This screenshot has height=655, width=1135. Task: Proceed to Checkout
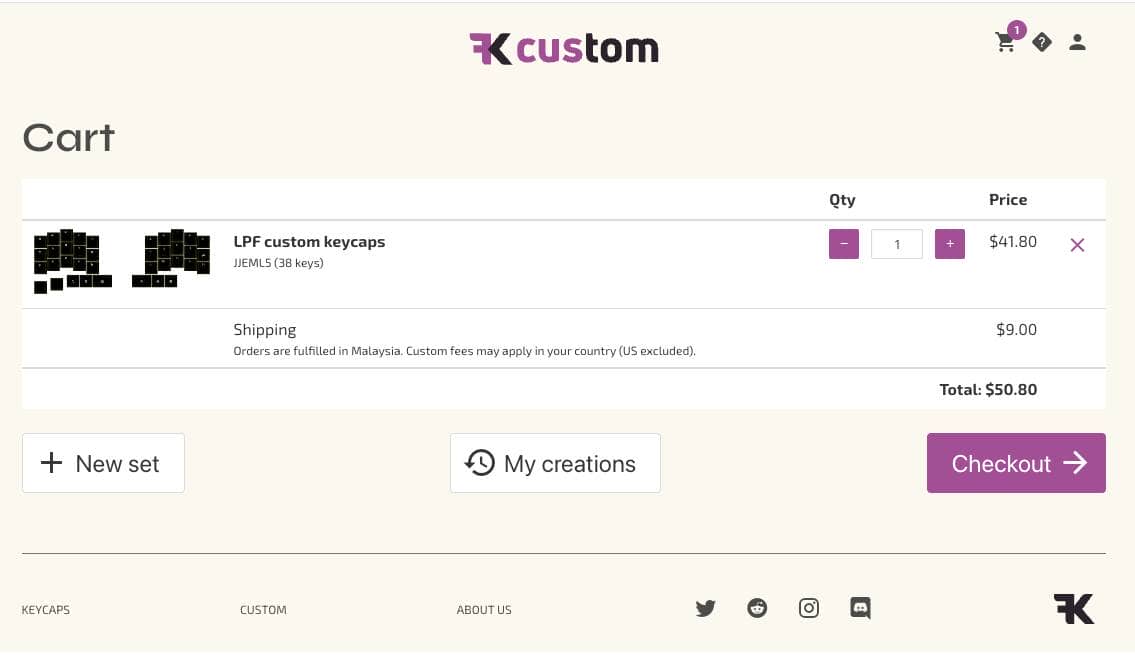(1016, 463)
